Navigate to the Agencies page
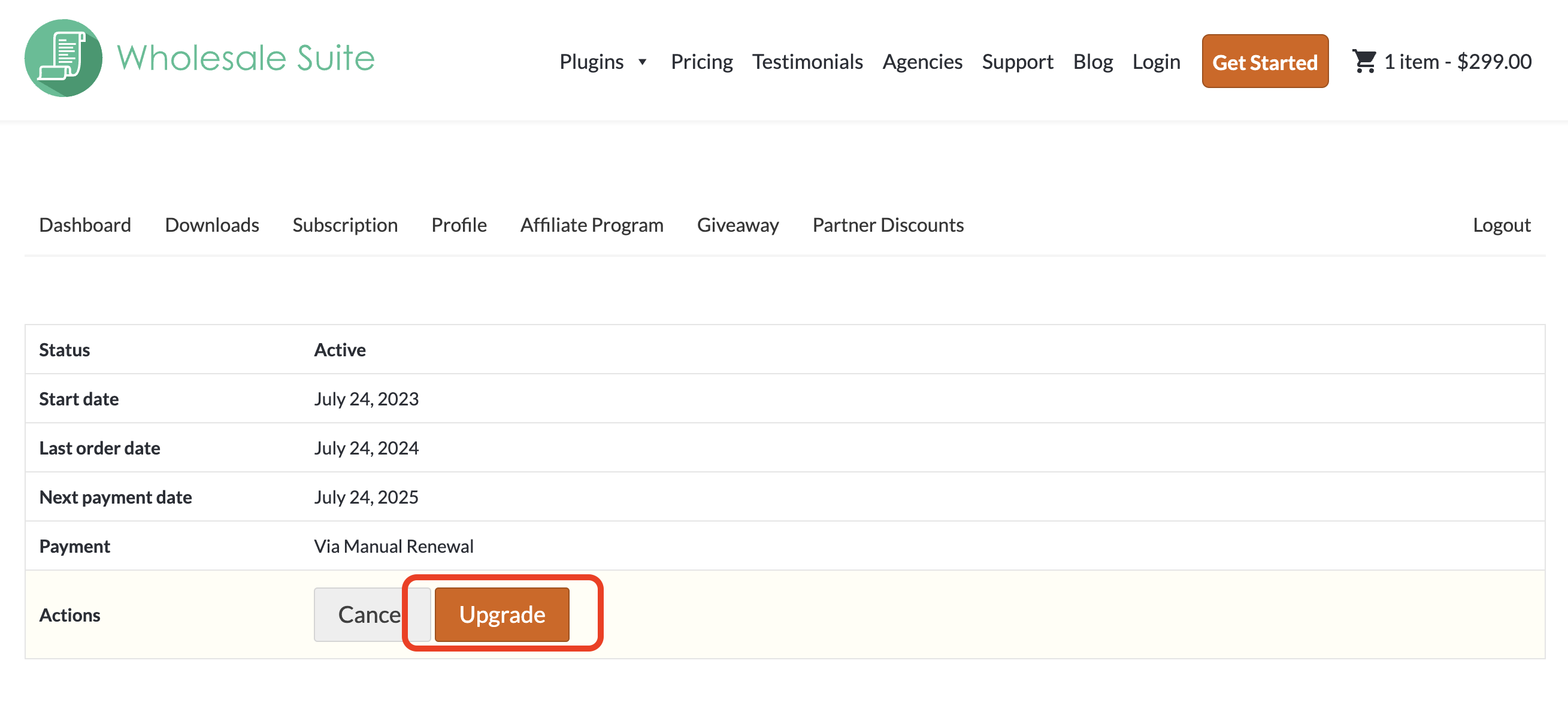Viewport: 1568px width, 721px height. coord(922,62)
